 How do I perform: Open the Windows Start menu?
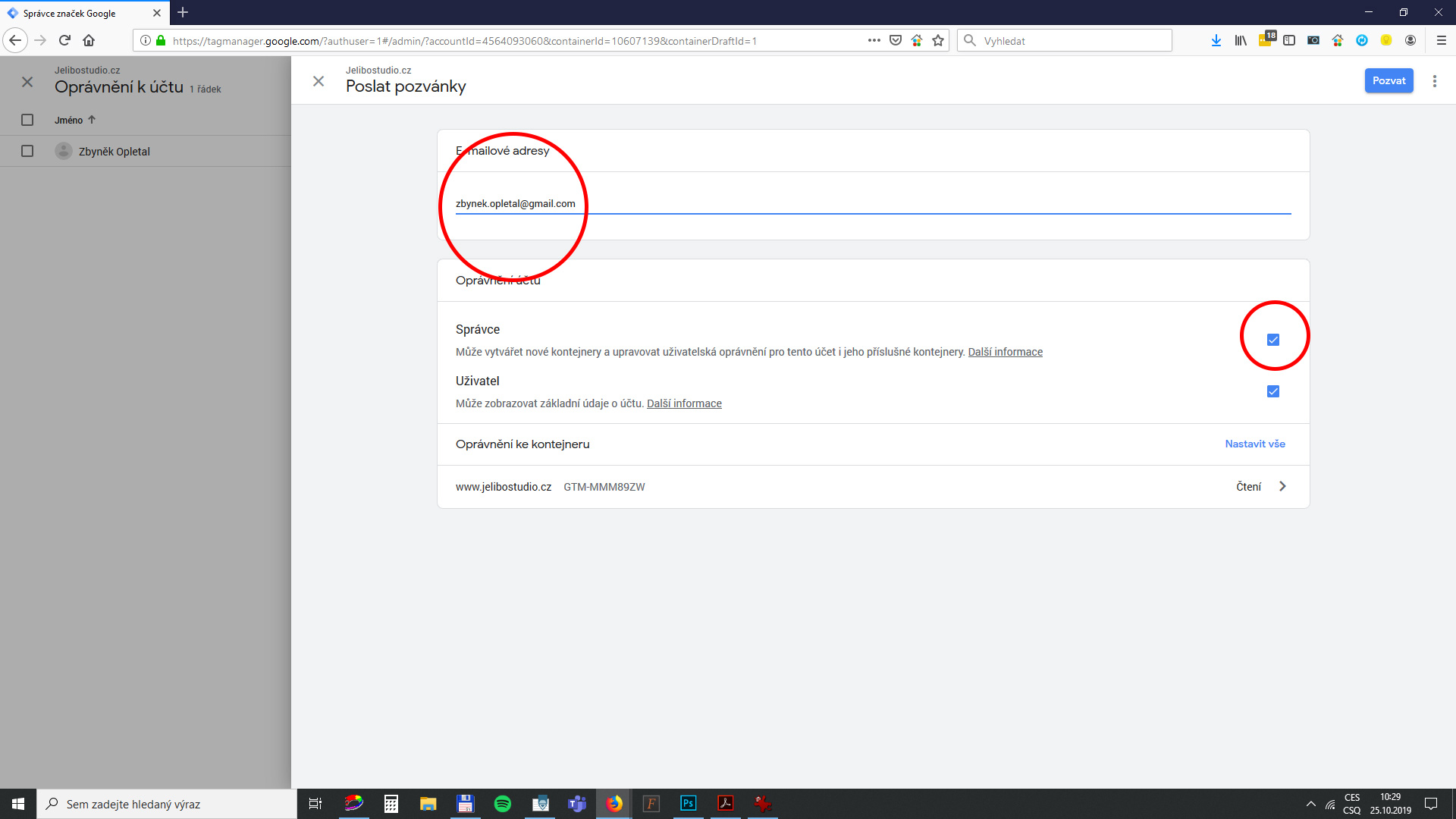pos(18,804)
